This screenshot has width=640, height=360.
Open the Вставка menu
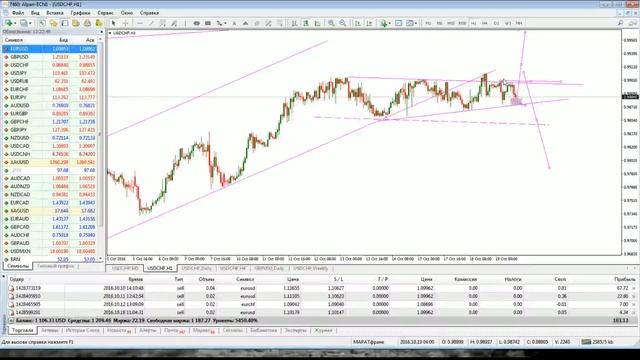point(55,13)
